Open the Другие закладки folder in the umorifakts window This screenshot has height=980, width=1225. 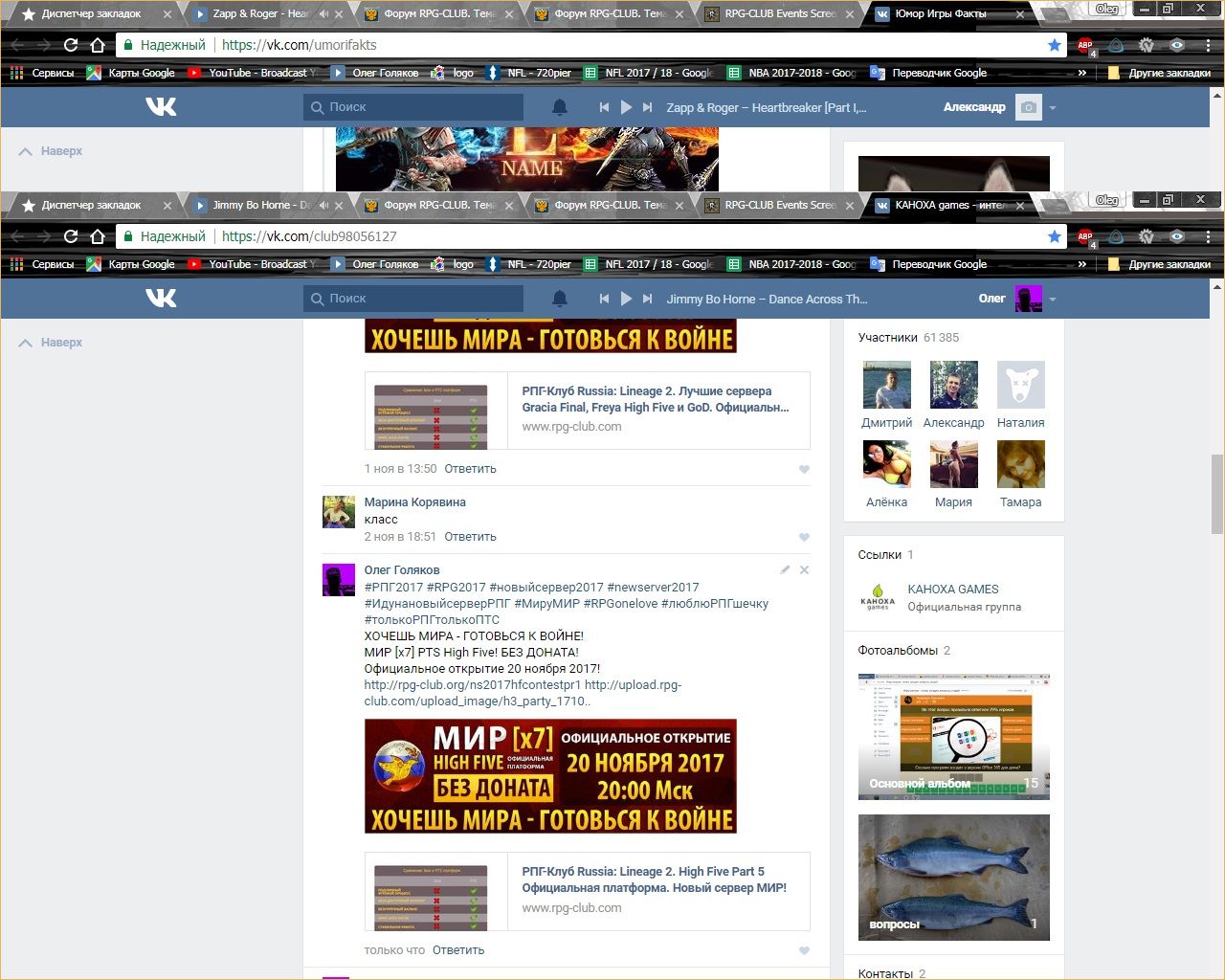(x=1158, y=73)
